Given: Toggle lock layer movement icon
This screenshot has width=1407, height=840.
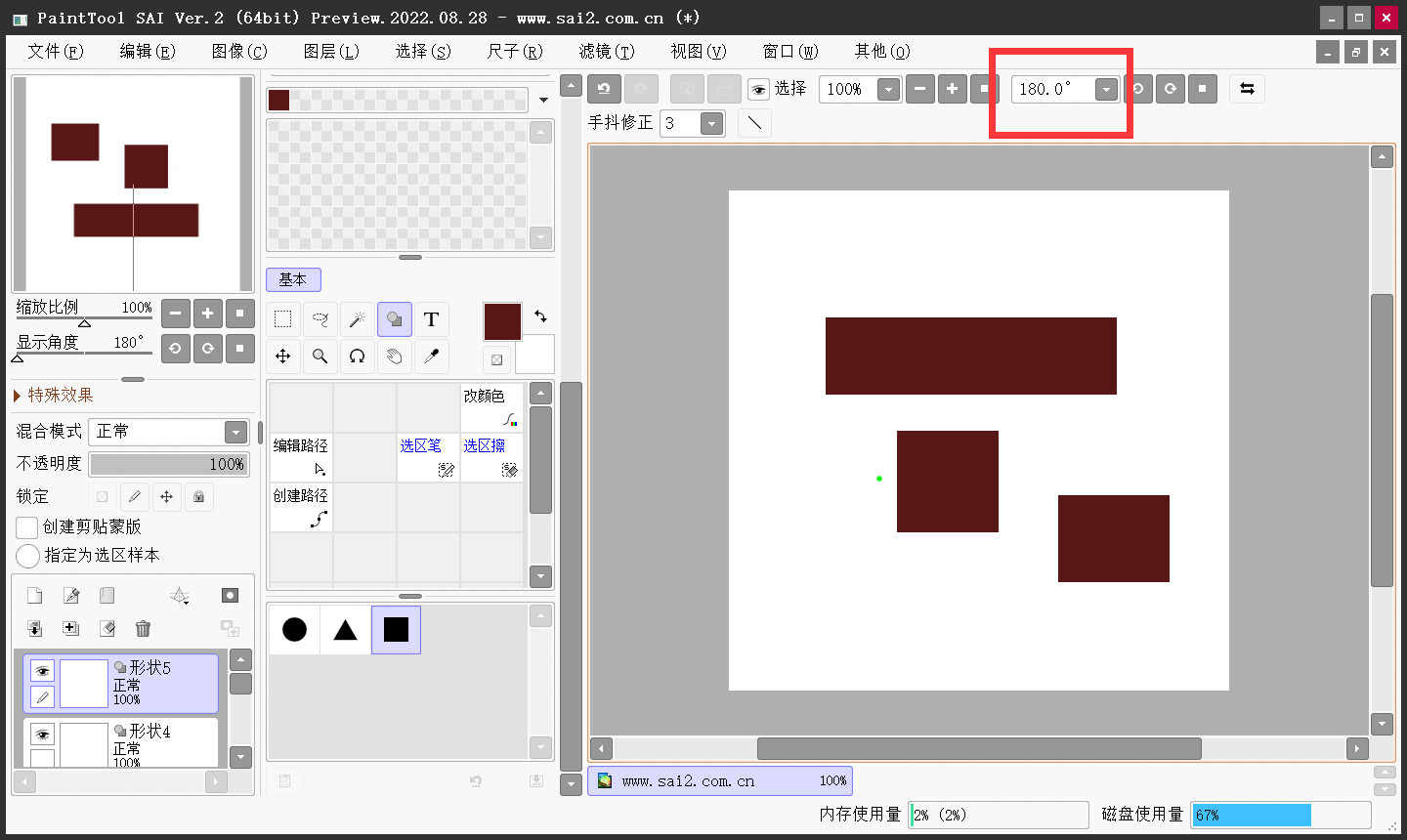Looking at the screenshot, I should point(167,497).
